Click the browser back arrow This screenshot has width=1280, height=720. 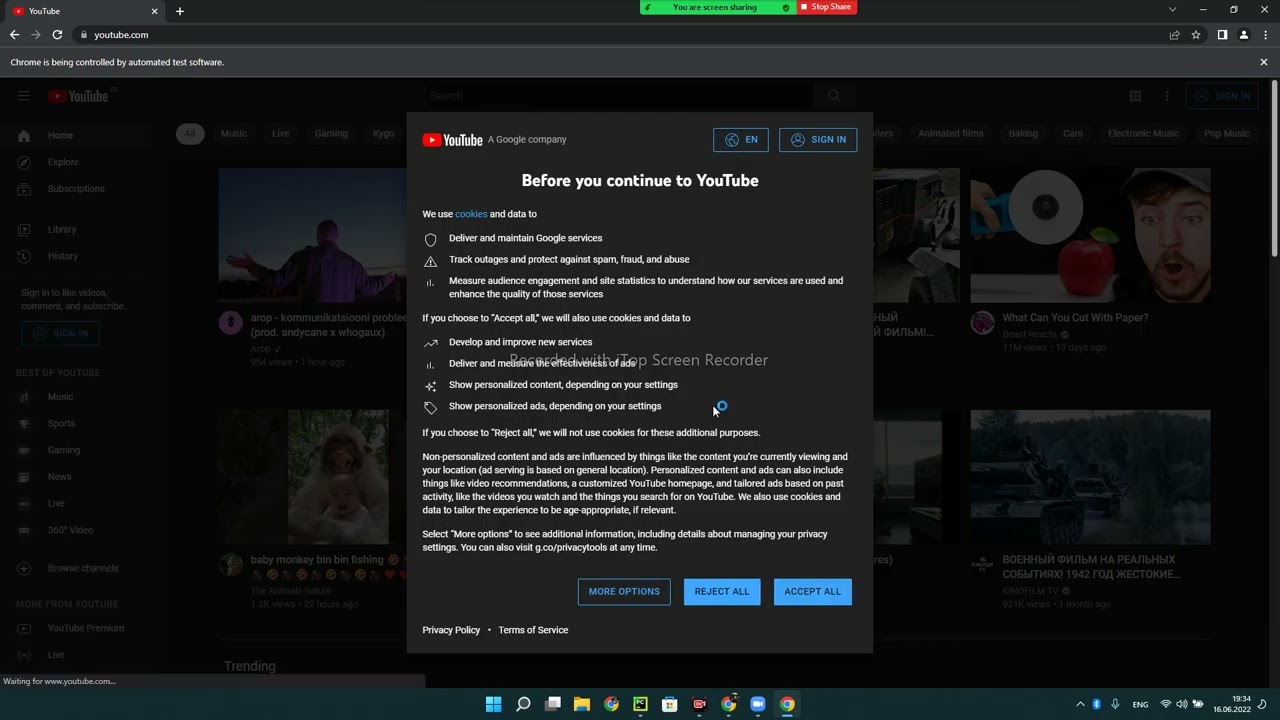14,35
